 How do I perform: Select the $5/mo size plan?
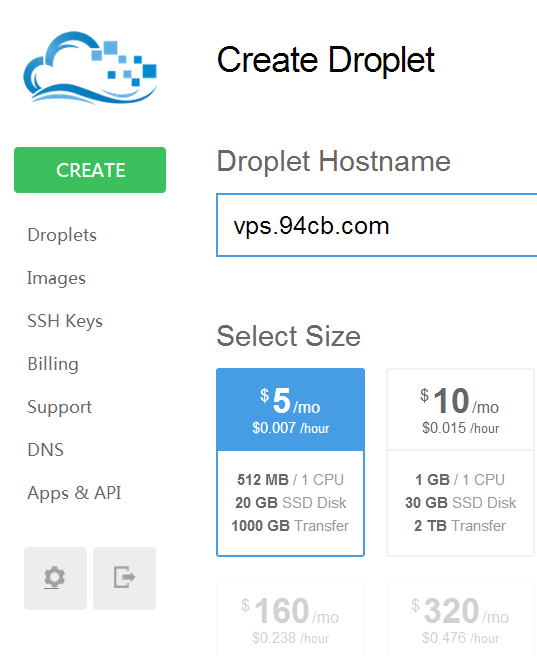pos(291,410)
